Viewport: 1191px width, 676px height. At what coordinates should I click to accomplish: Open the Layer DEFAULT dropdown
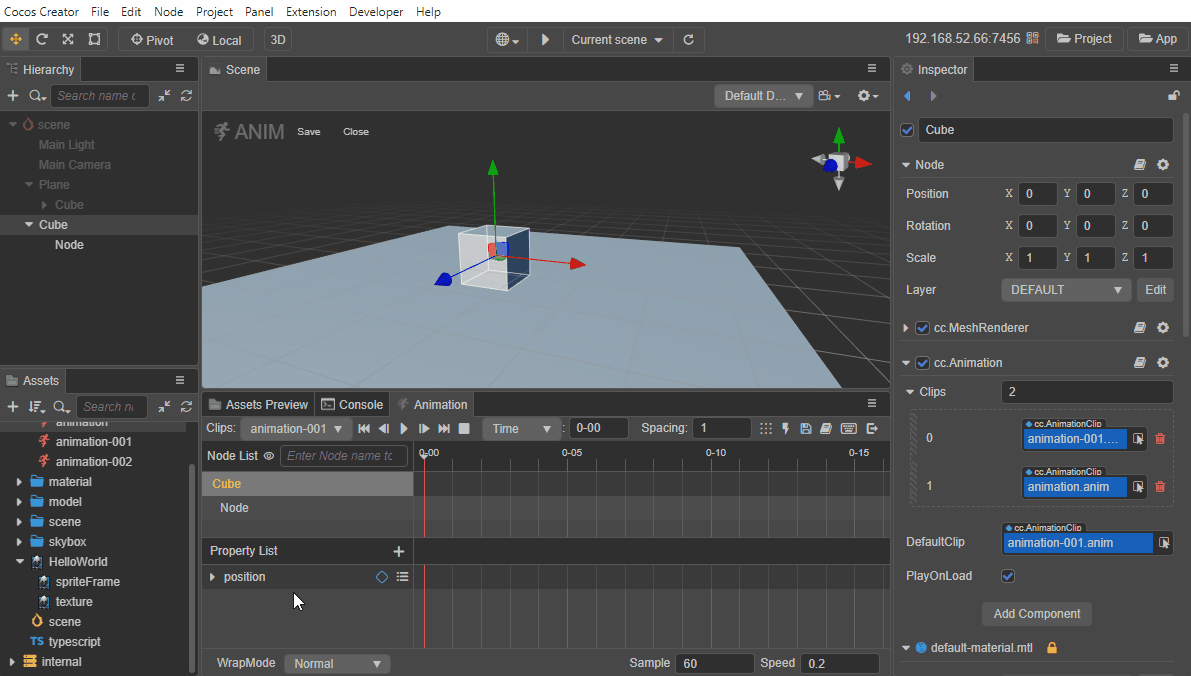pyautogui.click(x=1066, y=289)
